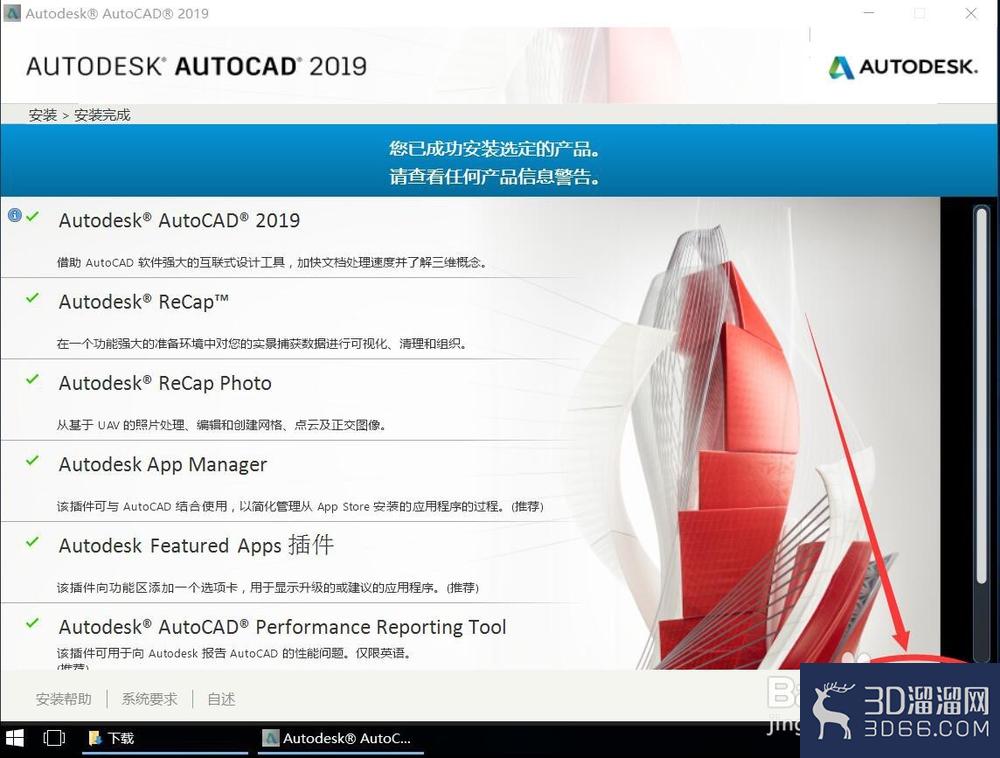Click the AUTODESK AUTOCAD 2019 header title
This screenshot has width=1000, height=758.
click(x=196, y=66)
